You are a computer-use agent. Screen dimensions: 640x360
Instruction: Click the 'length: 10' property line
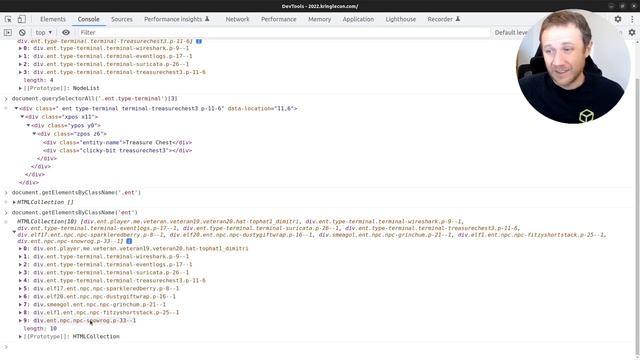click(x=40, y=329)
